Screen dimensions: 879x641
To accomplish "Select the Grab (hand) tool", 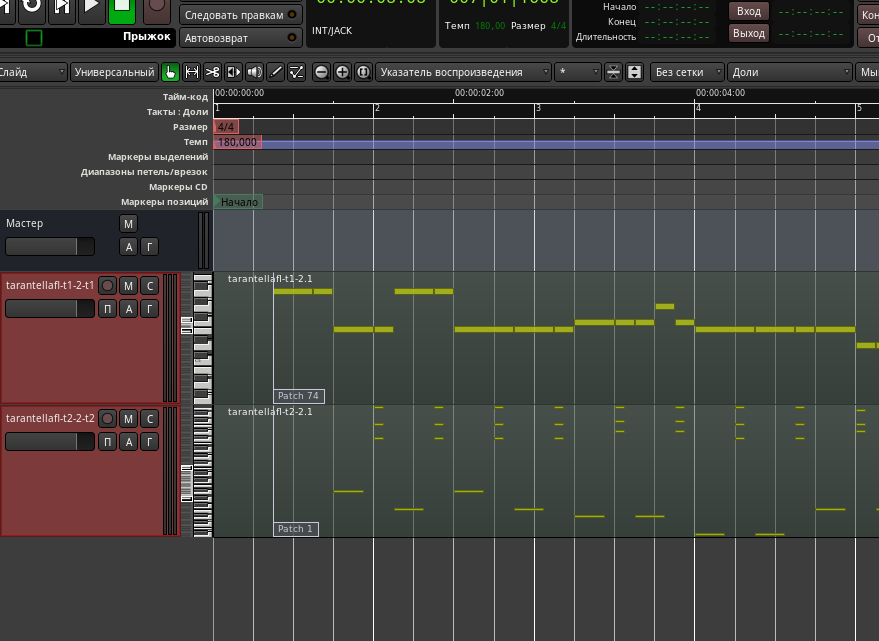I will pos(171,72).
